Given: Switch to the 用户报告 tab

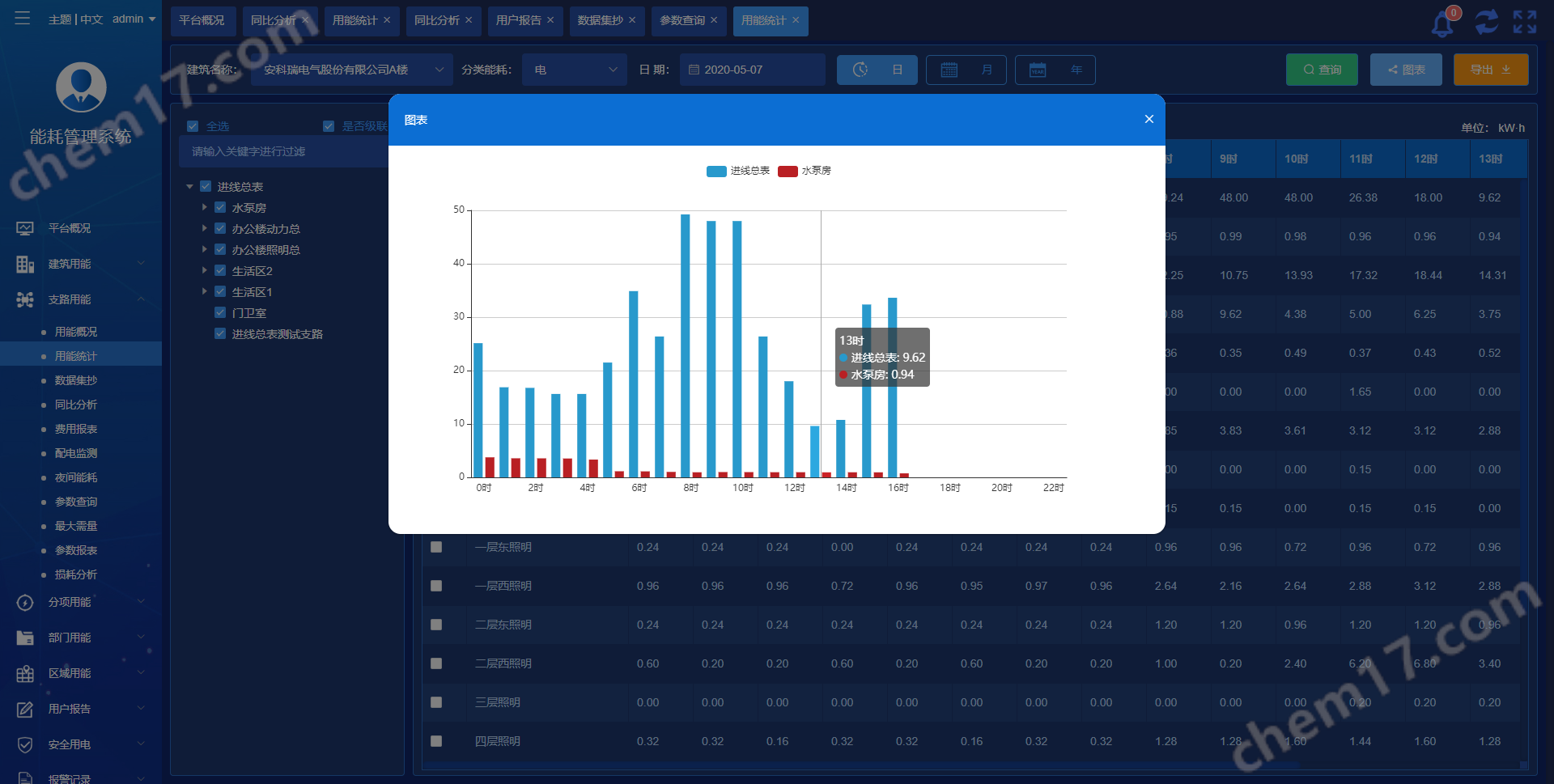Looking at the screenshot, I should (x=519, y=20).
